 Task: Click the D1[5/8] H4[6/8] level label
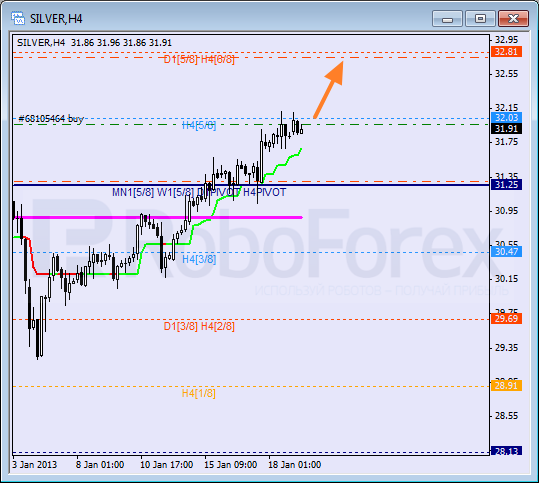199,59
